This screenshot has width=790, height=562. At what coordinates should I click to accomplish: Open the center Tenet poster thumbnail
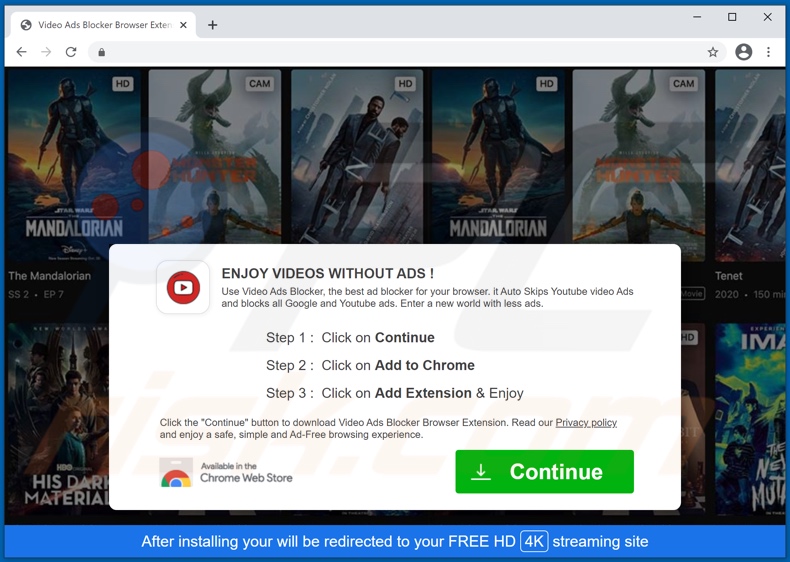tap(357, 156)
